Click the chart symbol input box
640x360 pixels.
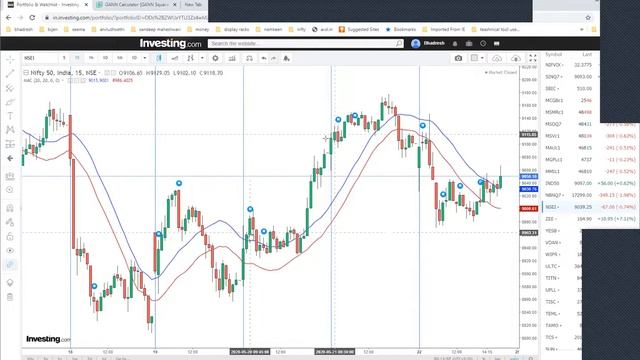(40, 58)
